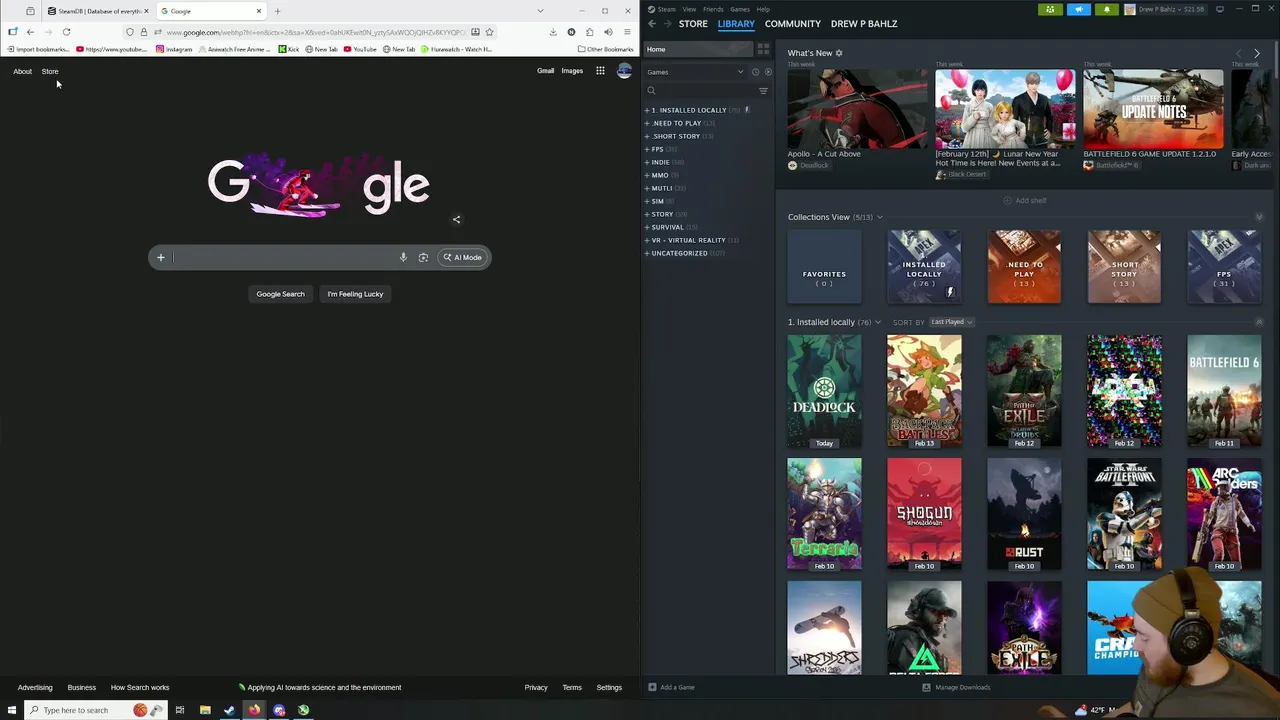
Task: Click the Steam library search field
Action: [x=700, y=91]
